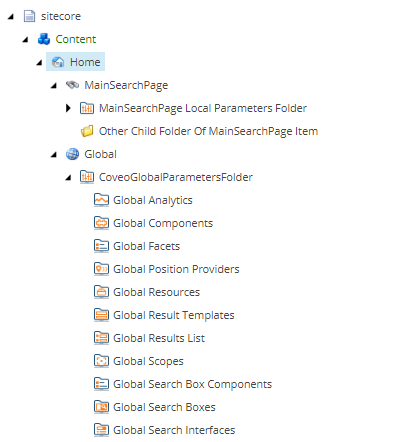Click the Home house icon
This screenshot has width=407, height=442.
coord(58,62)
